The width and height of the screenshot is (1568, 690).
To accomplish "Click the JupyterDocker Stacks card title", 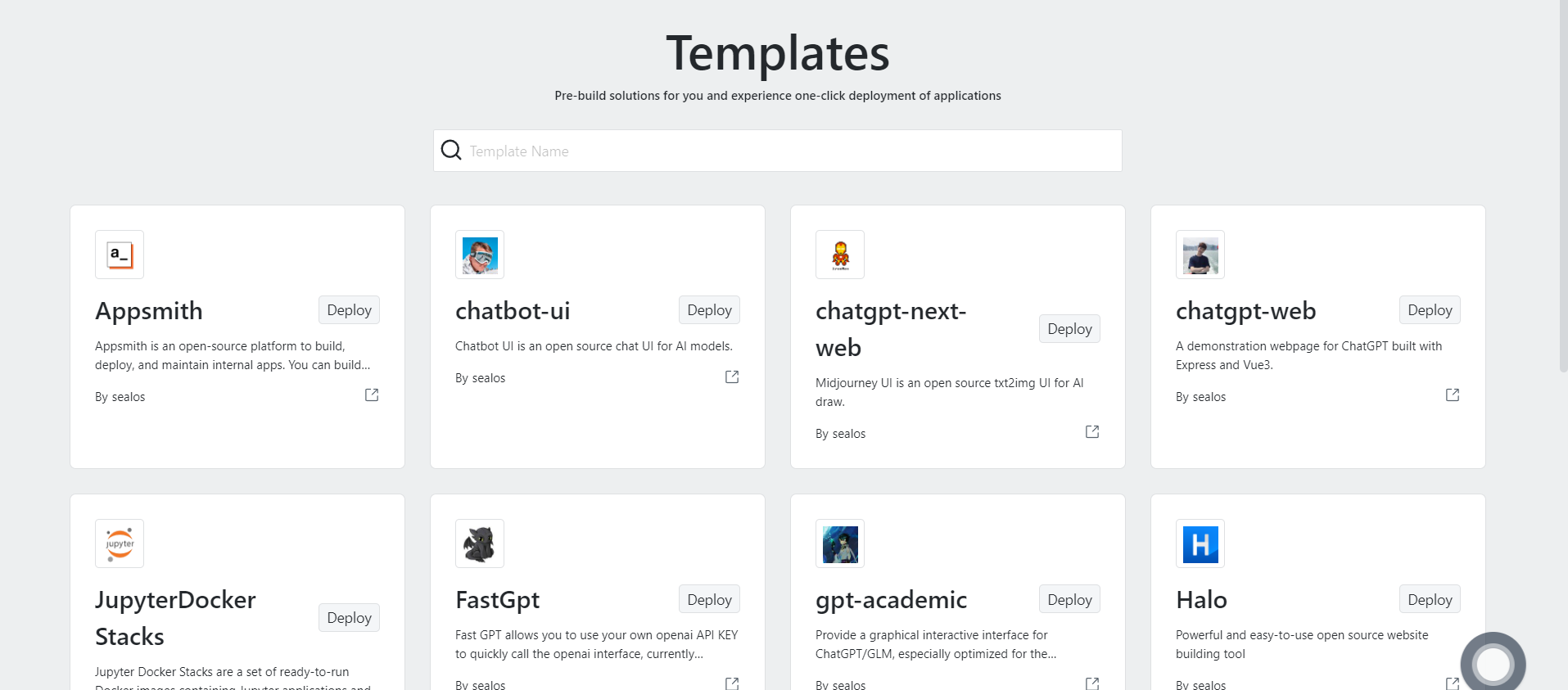I will pyautogui.click(x=175, y=618).
